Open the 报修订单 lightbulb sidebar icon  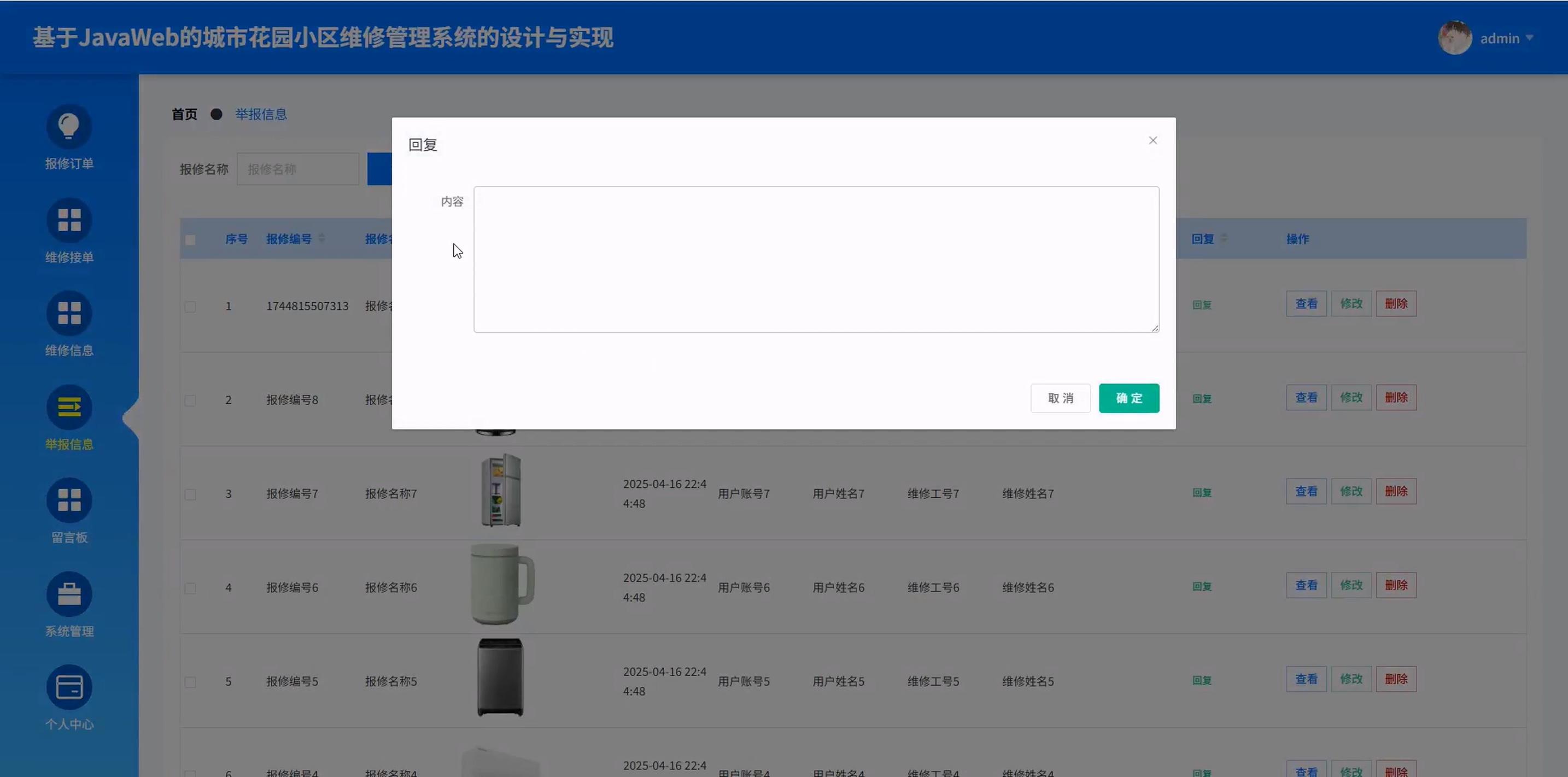(69, 126)
